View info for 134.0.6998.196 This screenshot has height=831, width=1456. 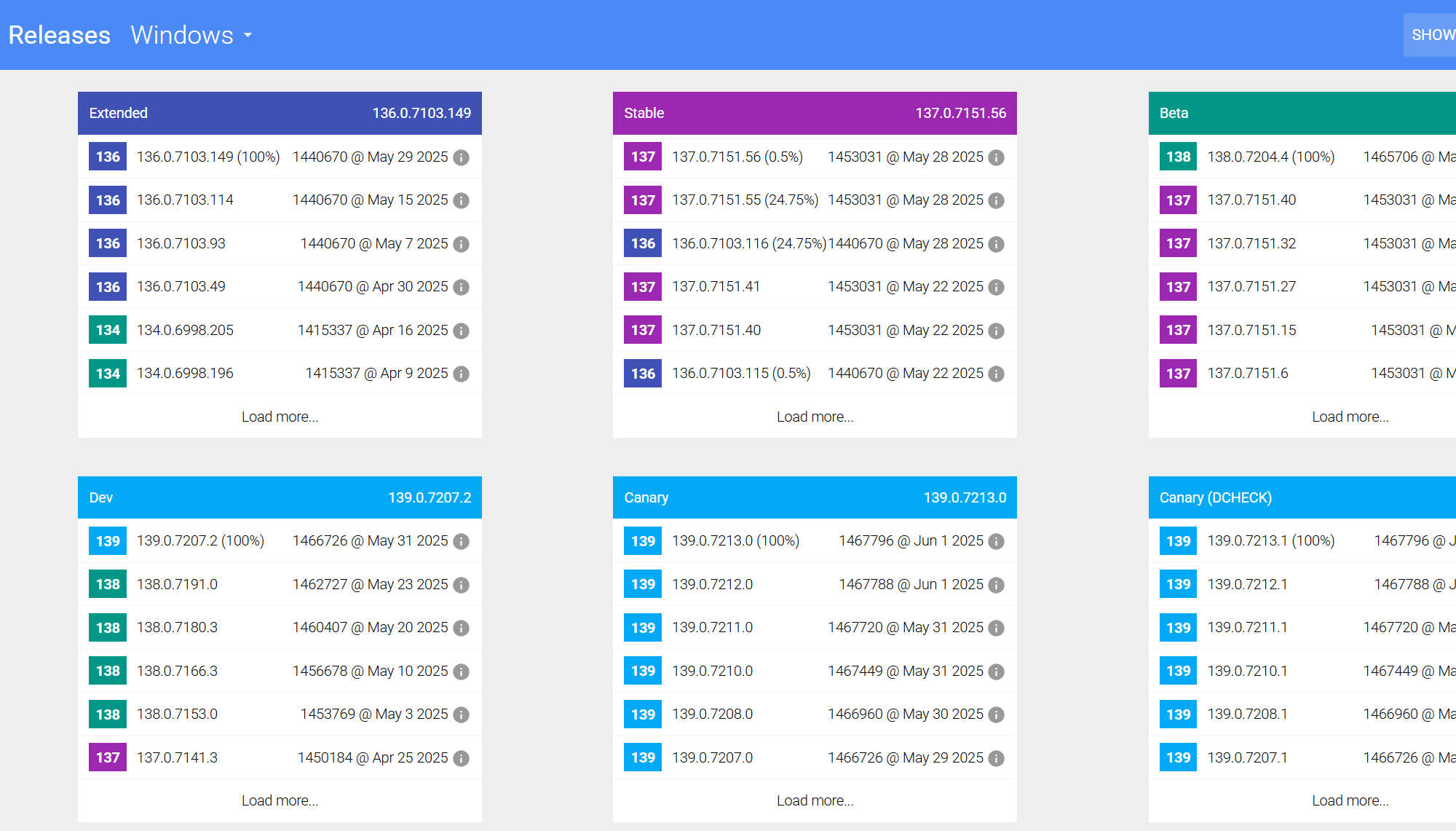click(461, 374)
